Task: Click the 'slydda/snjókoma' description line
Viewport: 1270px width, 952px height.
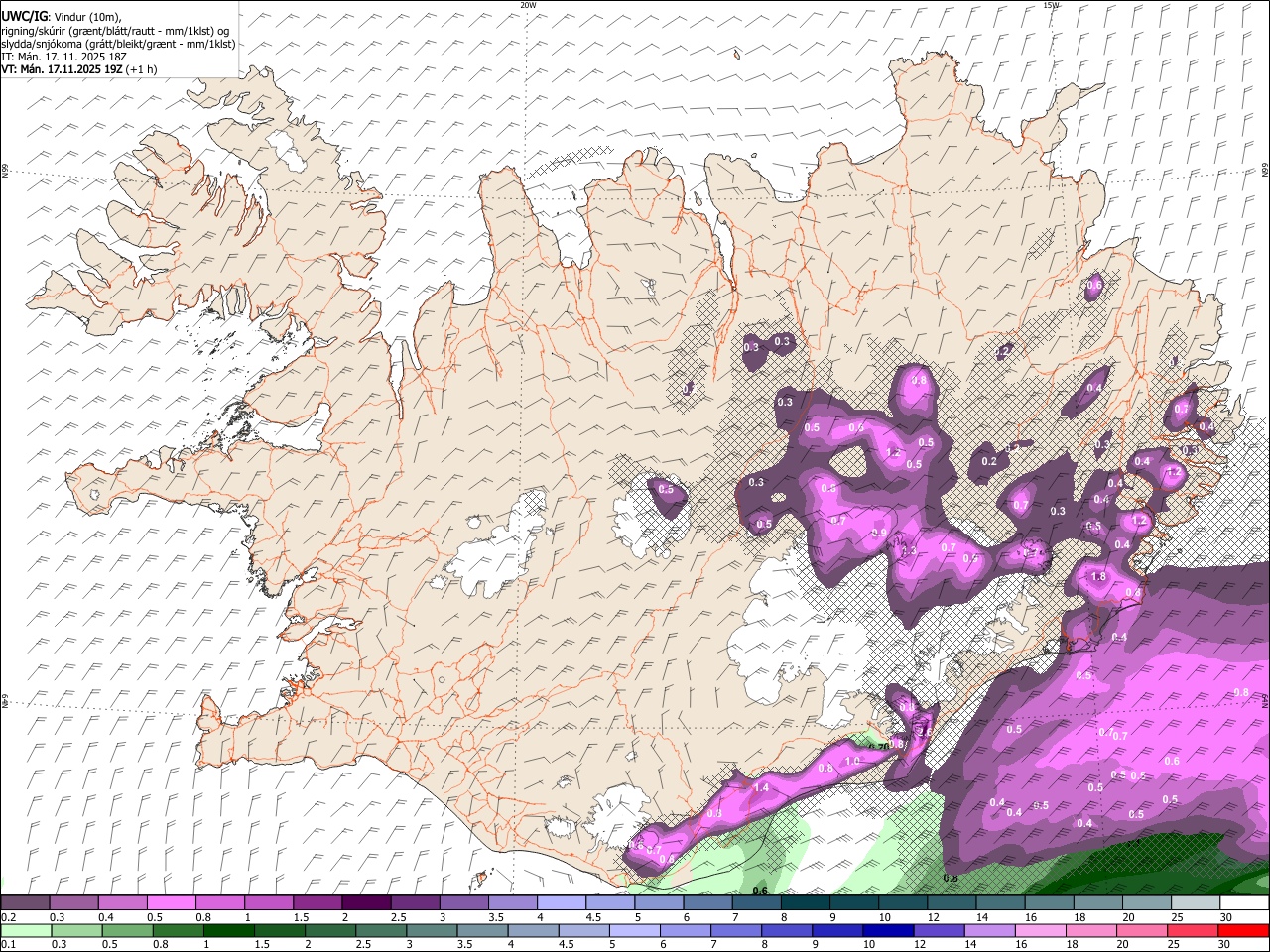Action: [118, 44]
